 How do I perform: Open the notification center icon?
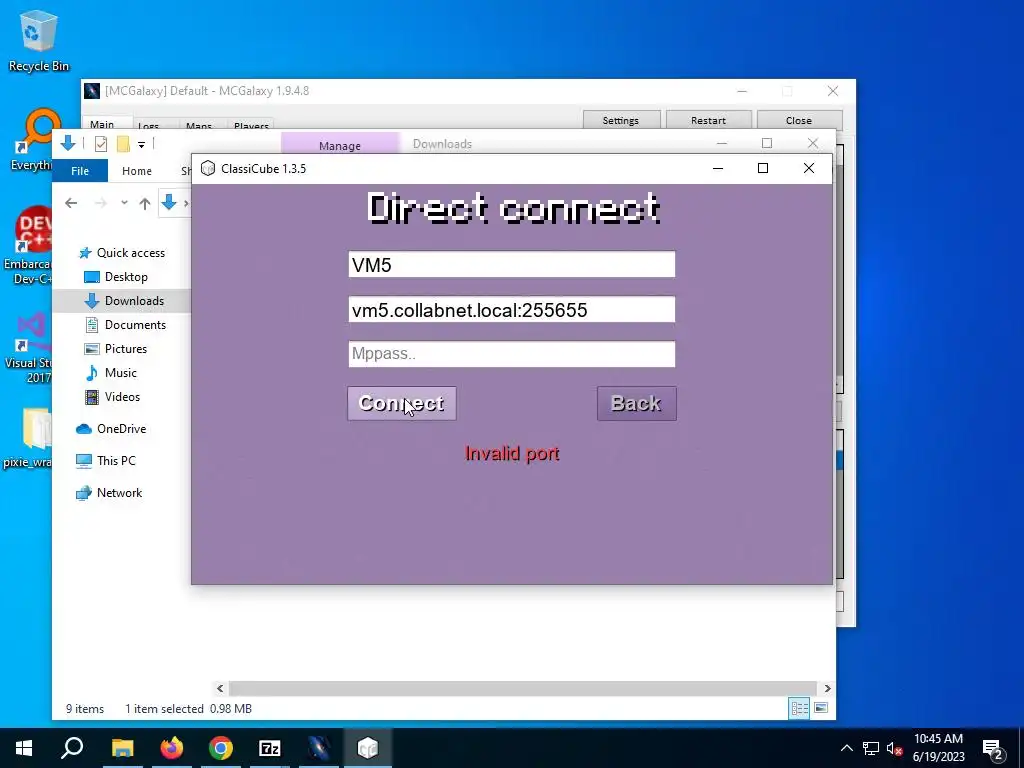click(993, 748)
